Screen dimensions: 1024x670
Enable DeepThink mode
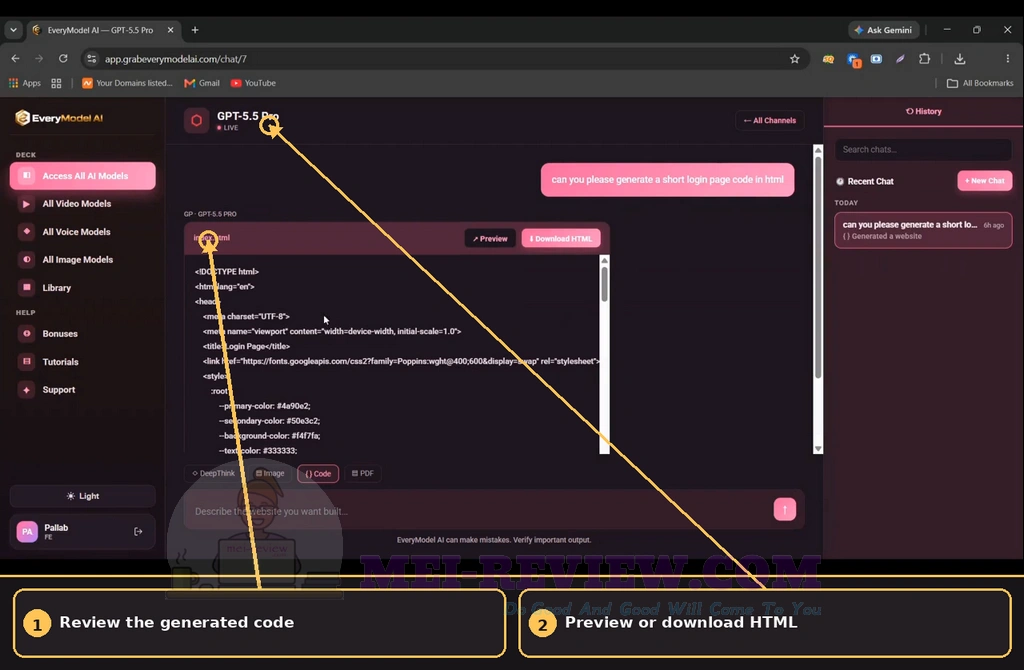pyautogui.click(x=214, y=473)
